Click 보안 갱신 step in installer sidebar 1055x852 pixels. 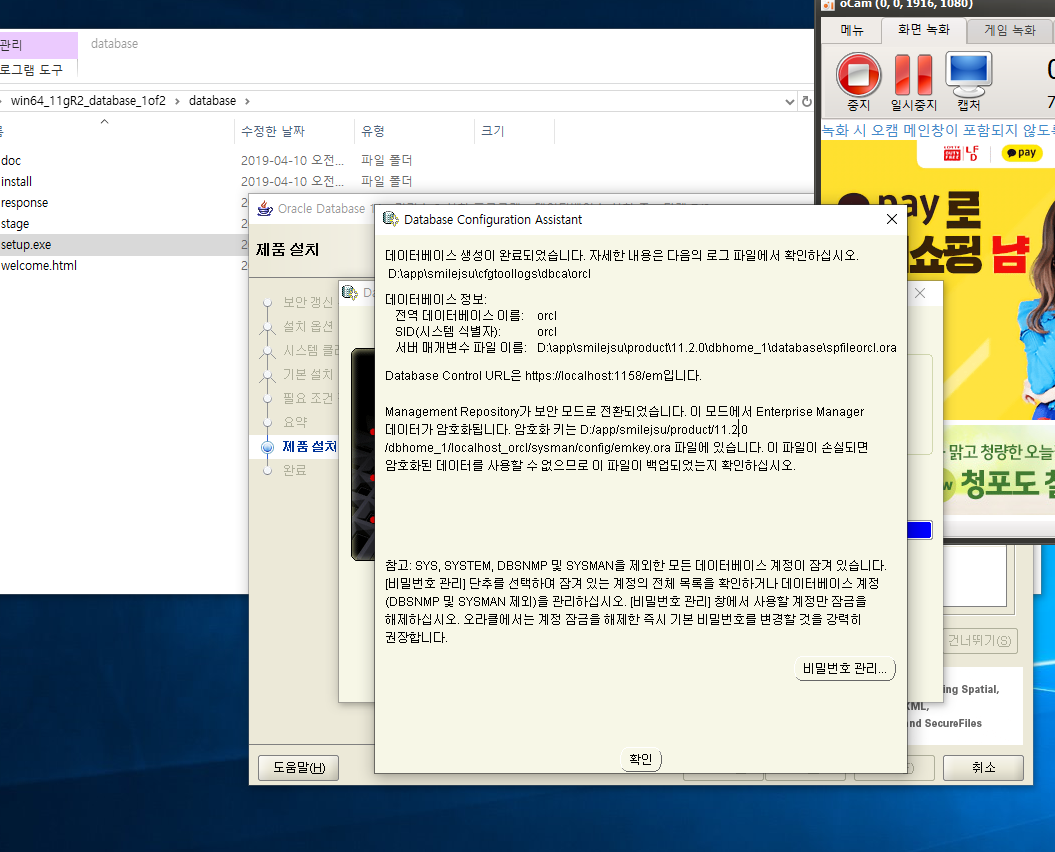pos(308,302)
